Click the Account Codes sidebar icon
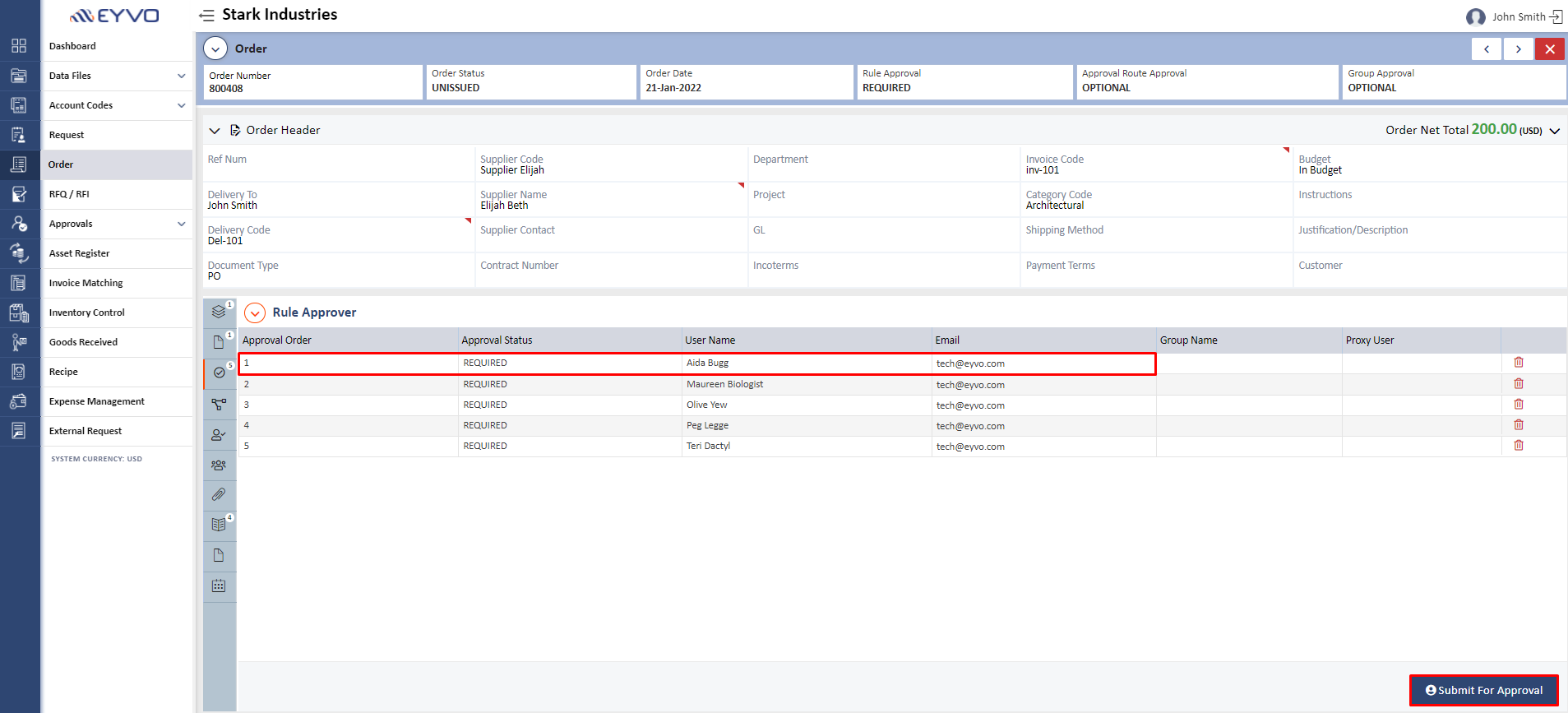The height and width of the screenshot is (713, 1568). coord(19,105)
